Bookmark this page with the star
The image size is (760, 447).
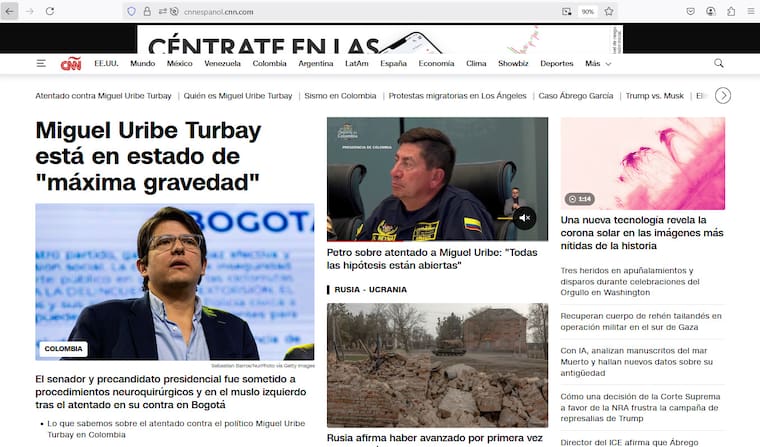pyautogui.click(x=609, y=11)
